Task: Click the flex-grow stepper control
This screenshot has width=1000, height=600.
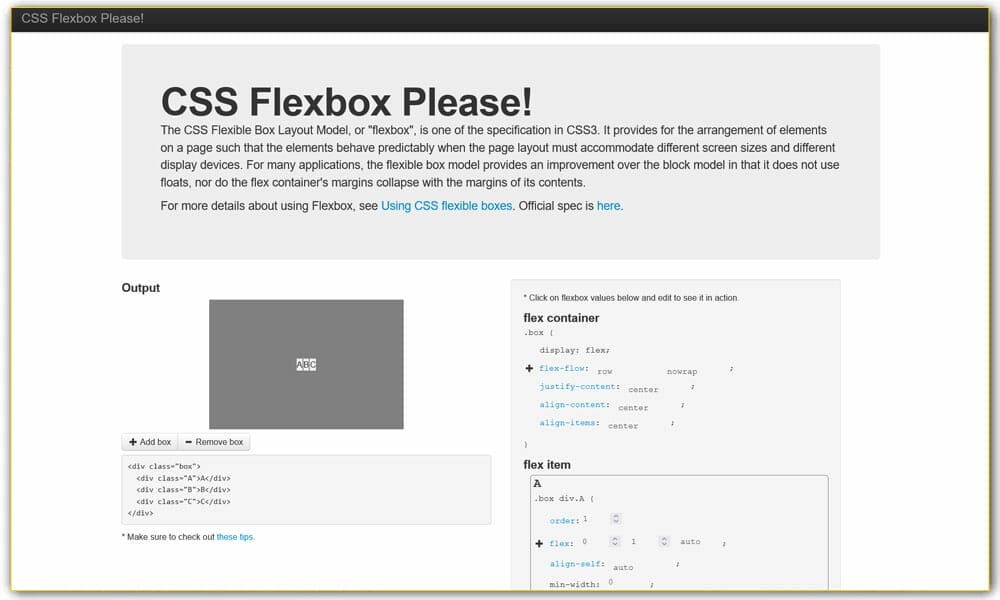Action: [x=614, y=541]
